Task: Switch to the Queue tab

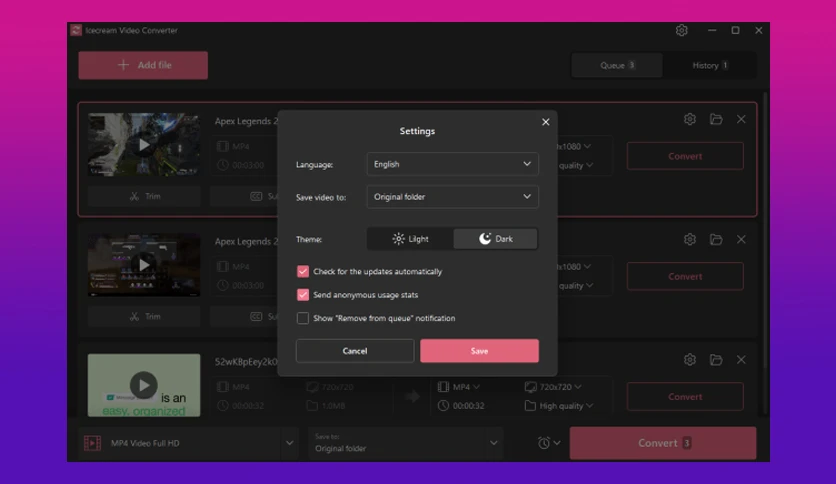Action: (x=617, y=65)
